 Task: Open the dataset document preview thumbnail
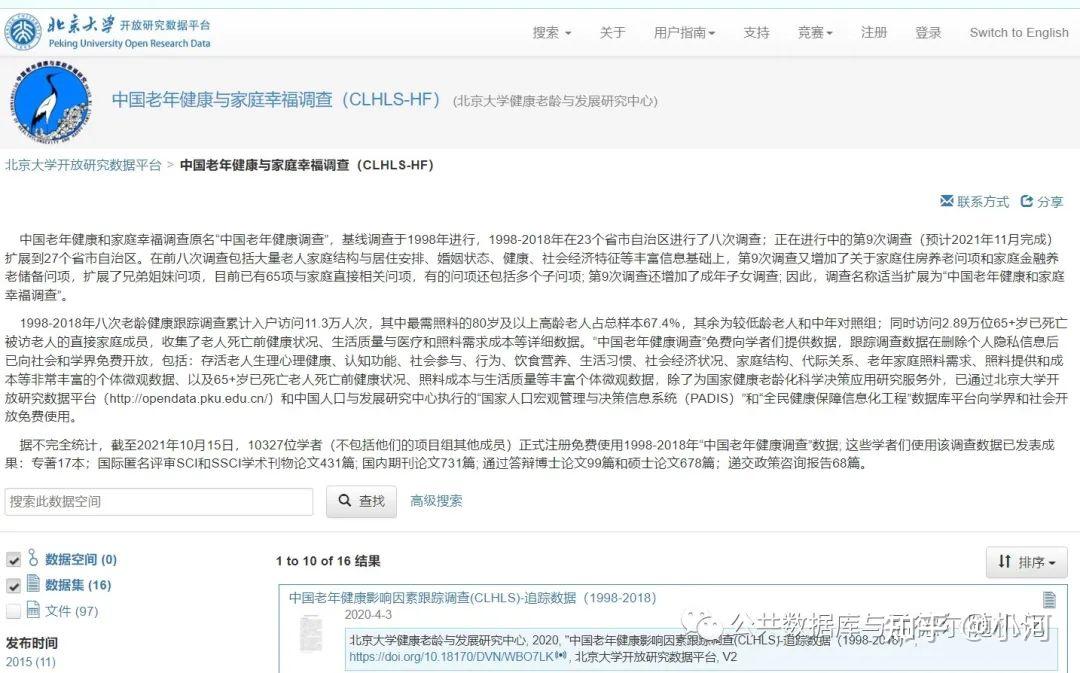tap(311, 633)
